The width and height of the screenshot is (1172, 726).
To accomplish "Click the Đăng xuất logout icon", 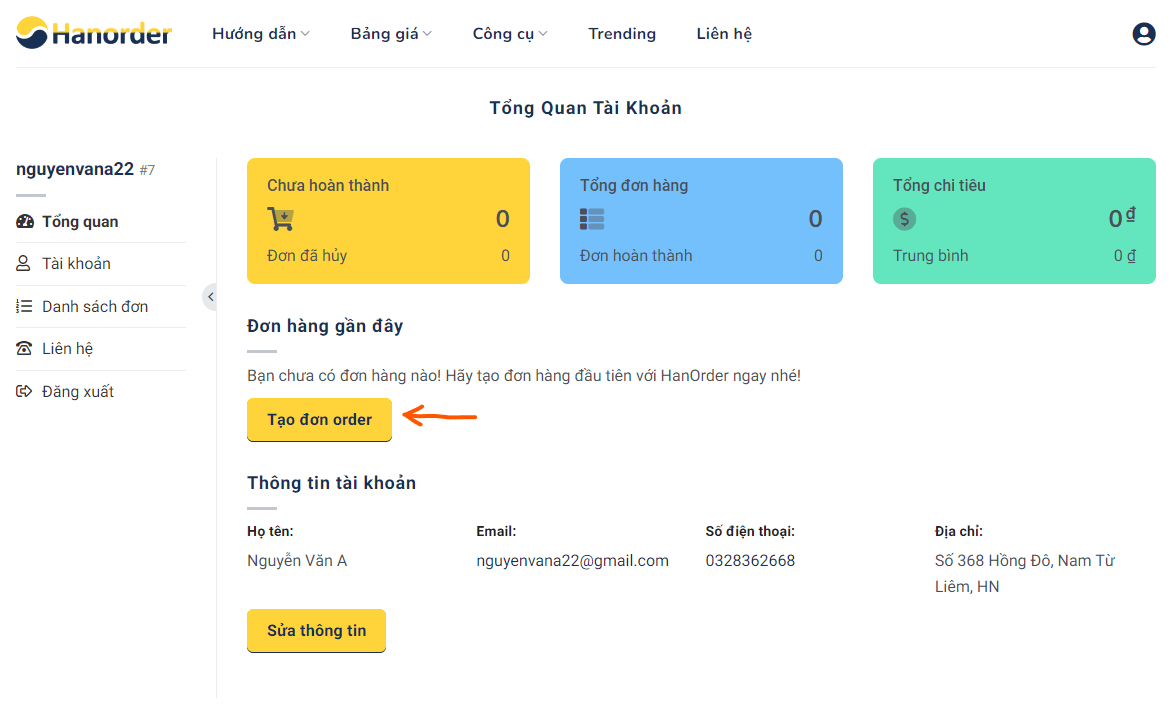I will [25, 392].
